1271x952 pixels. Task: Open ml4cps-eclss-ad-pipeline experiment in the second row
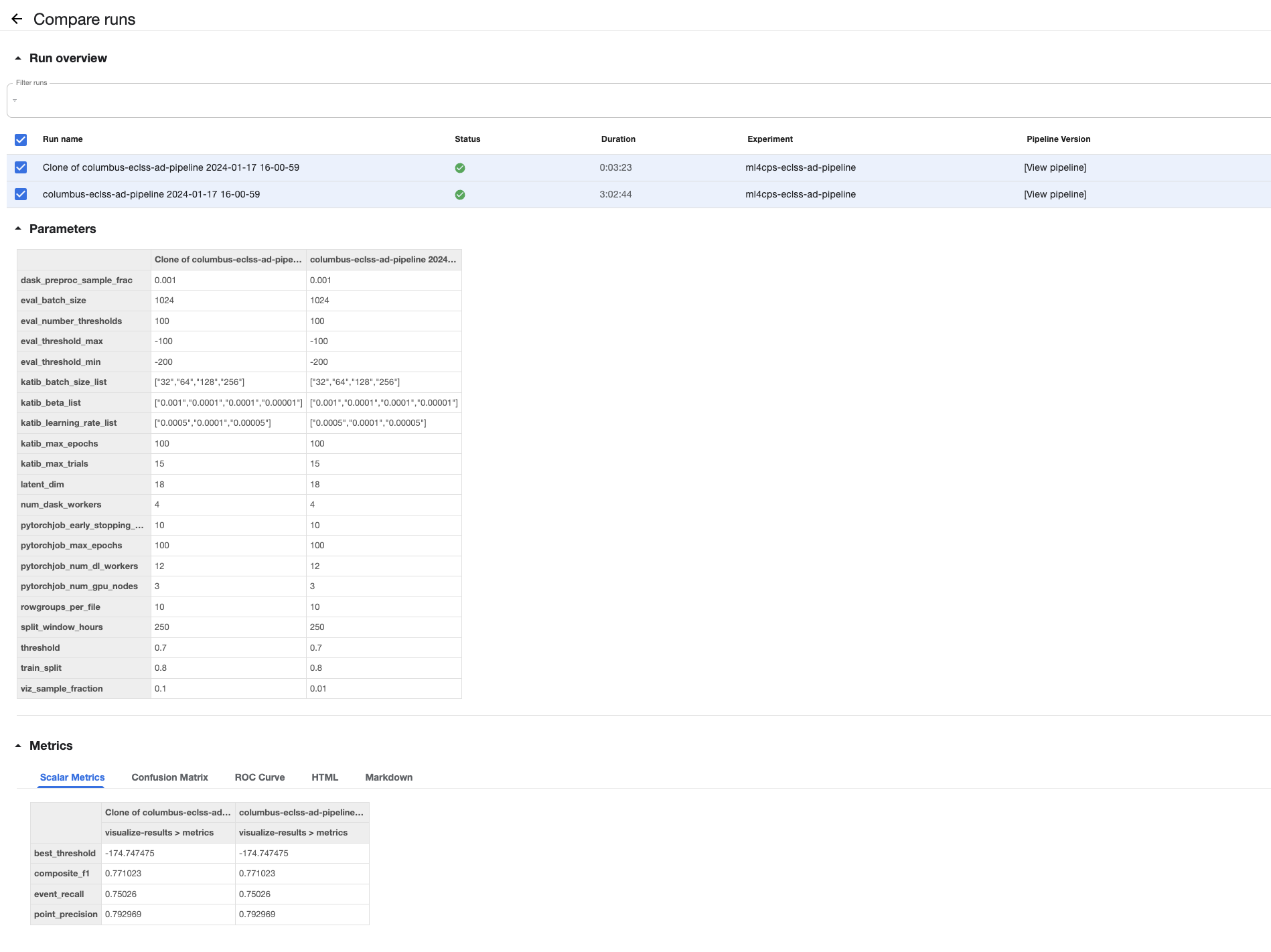click(x=800, y=194)
